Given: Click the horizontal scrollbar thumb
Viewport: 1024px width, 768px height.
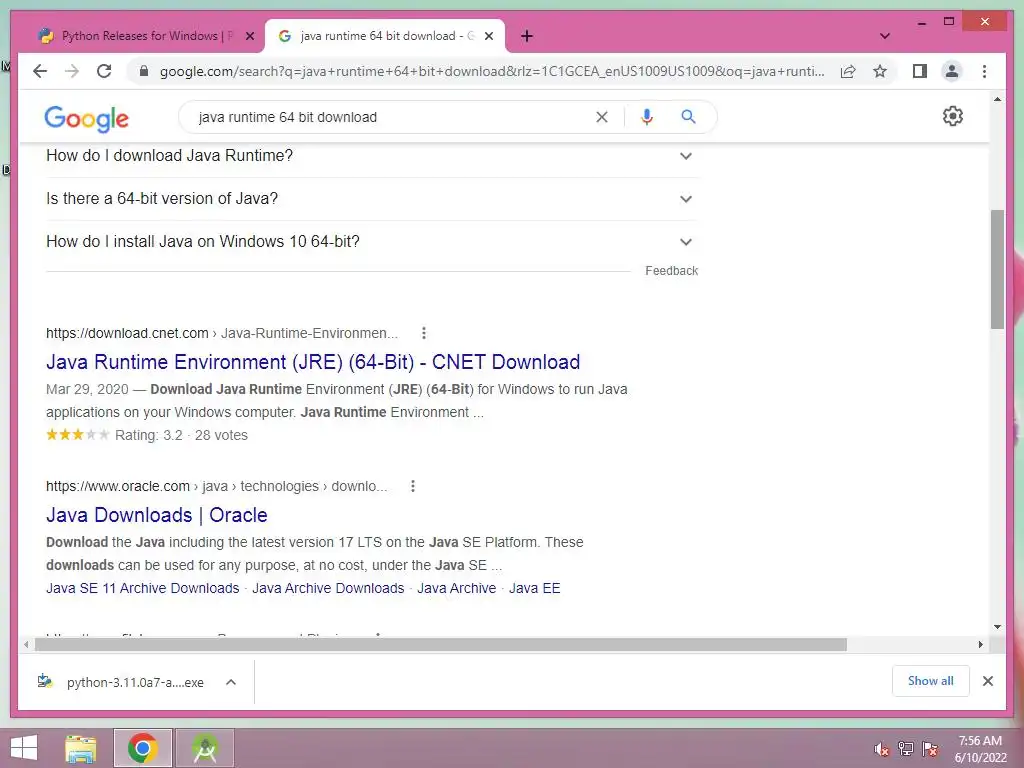Looking at the screenshot, I should tap(441, 645).
